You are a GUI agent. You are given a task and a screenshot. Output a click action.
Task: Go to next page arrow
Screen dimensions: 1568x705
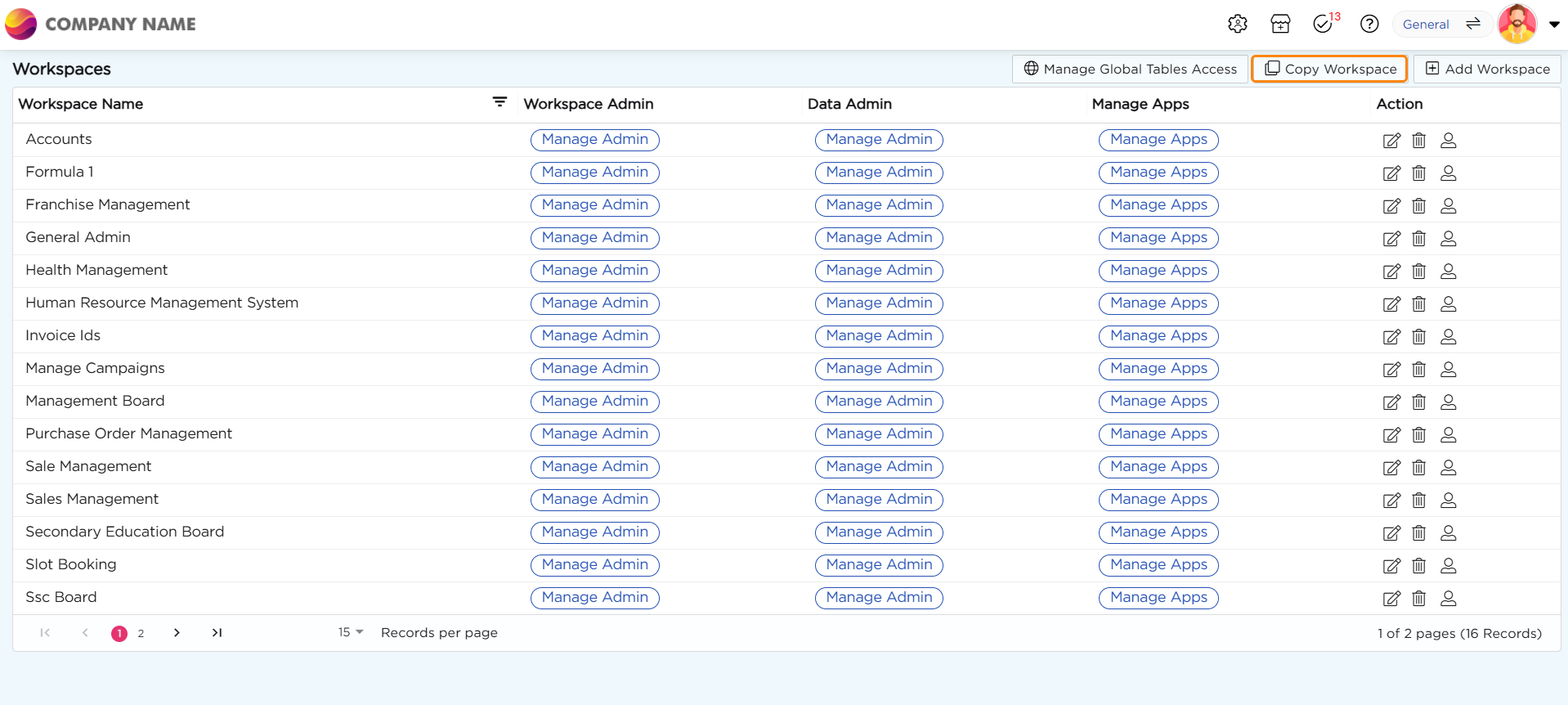pyautogui.click(x=177, y=633)
